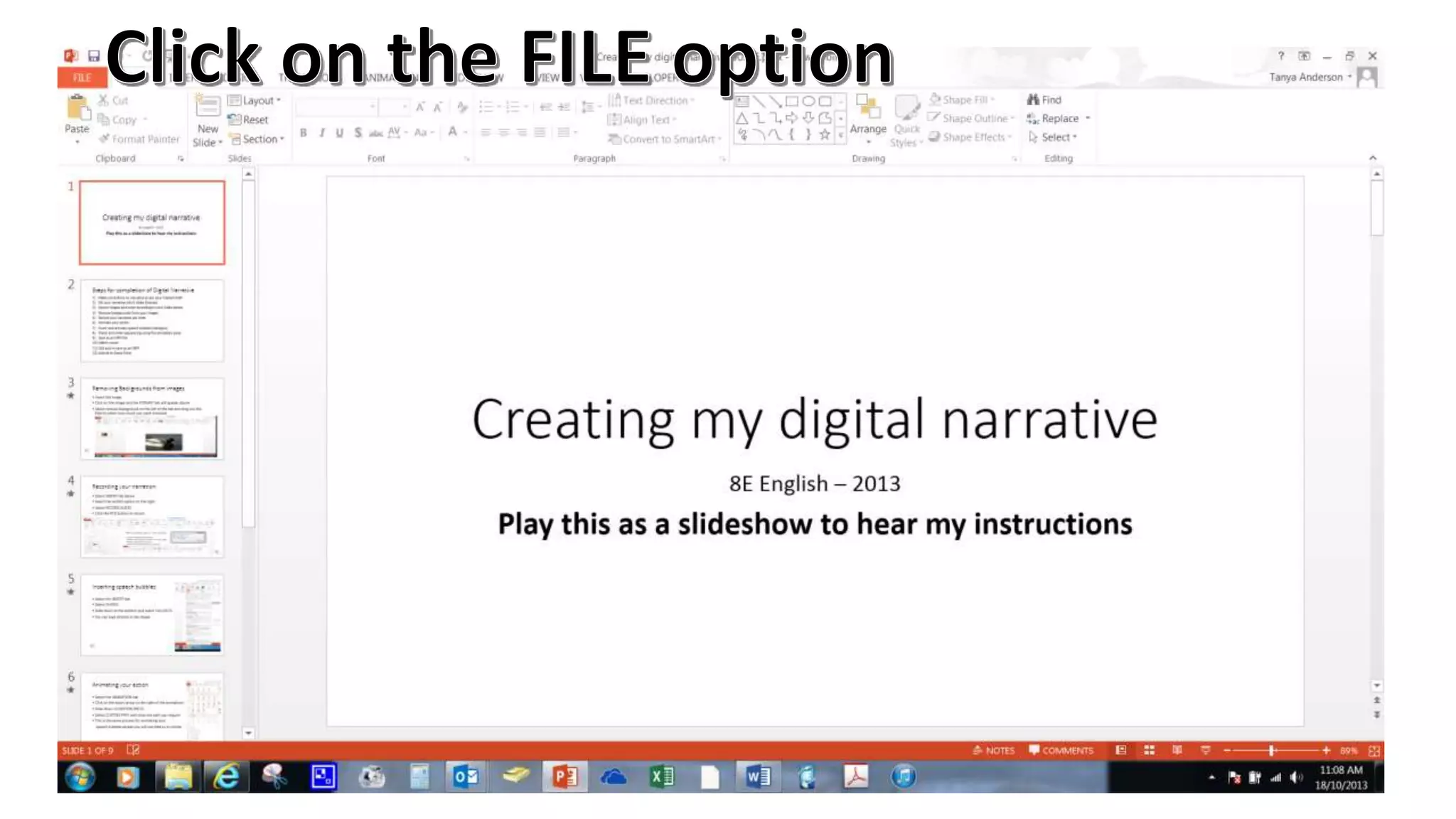Click the Replace button
The height and width of the screenshot is (819, 1456).
pyautogui.click(x=1059, y=119)
